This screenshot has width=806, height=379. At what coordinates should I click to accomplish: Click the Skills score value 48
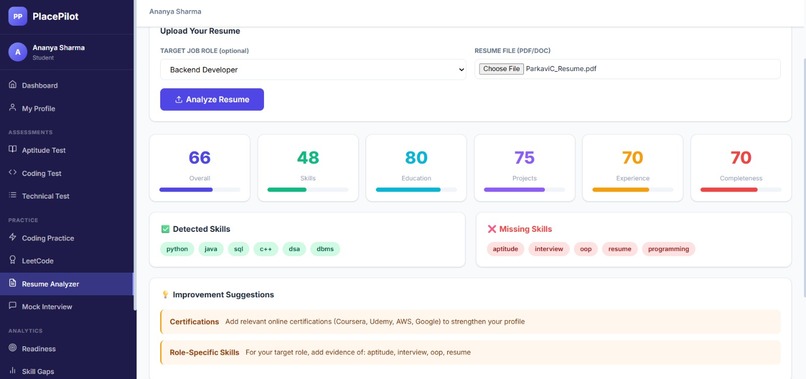(308, 157)
